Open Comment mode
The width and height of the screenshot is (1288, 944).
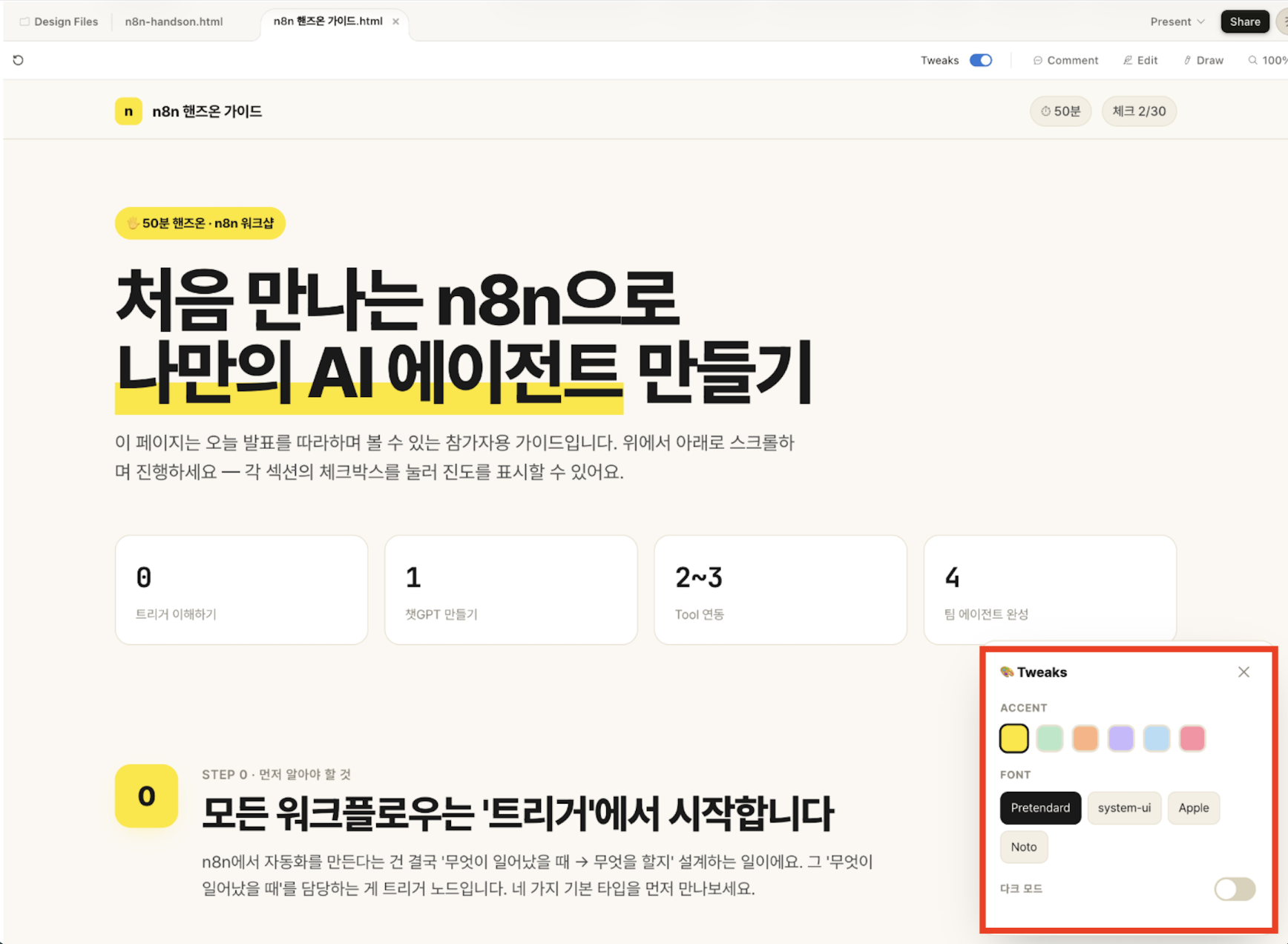pyautogui.click(x=1065, y=60)
